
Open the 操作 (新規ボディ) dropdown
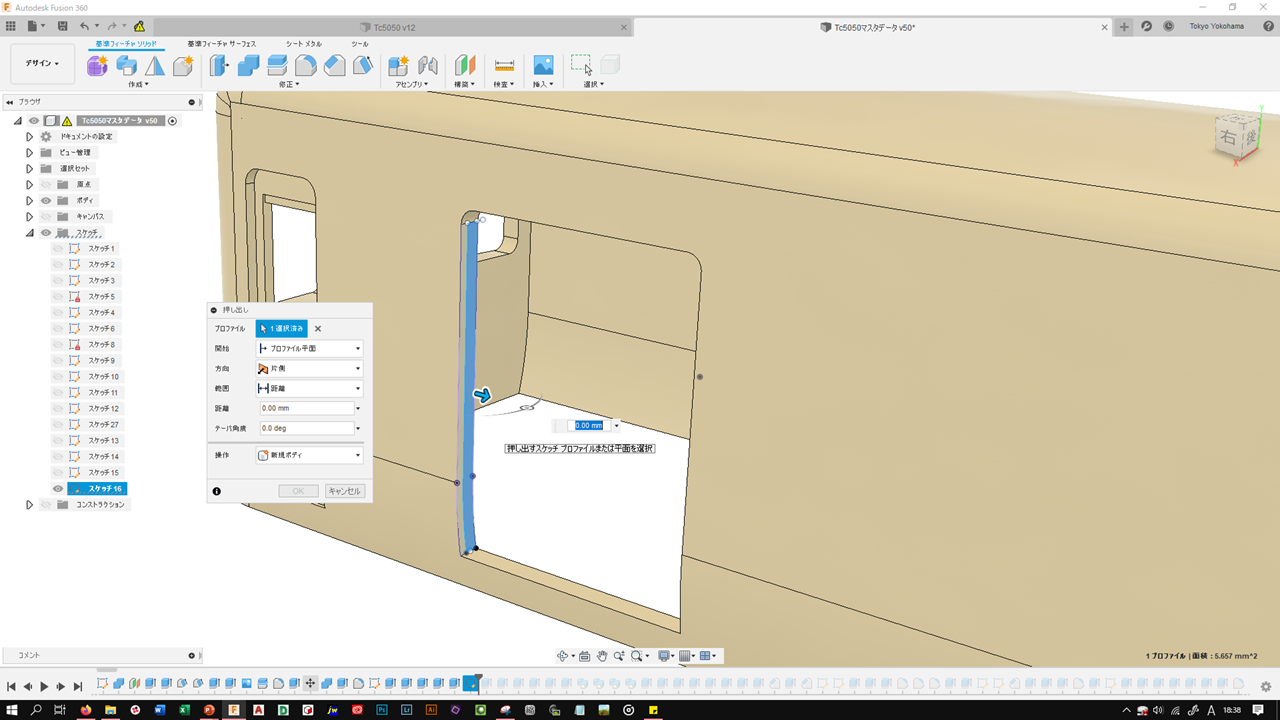pos(309,455)
